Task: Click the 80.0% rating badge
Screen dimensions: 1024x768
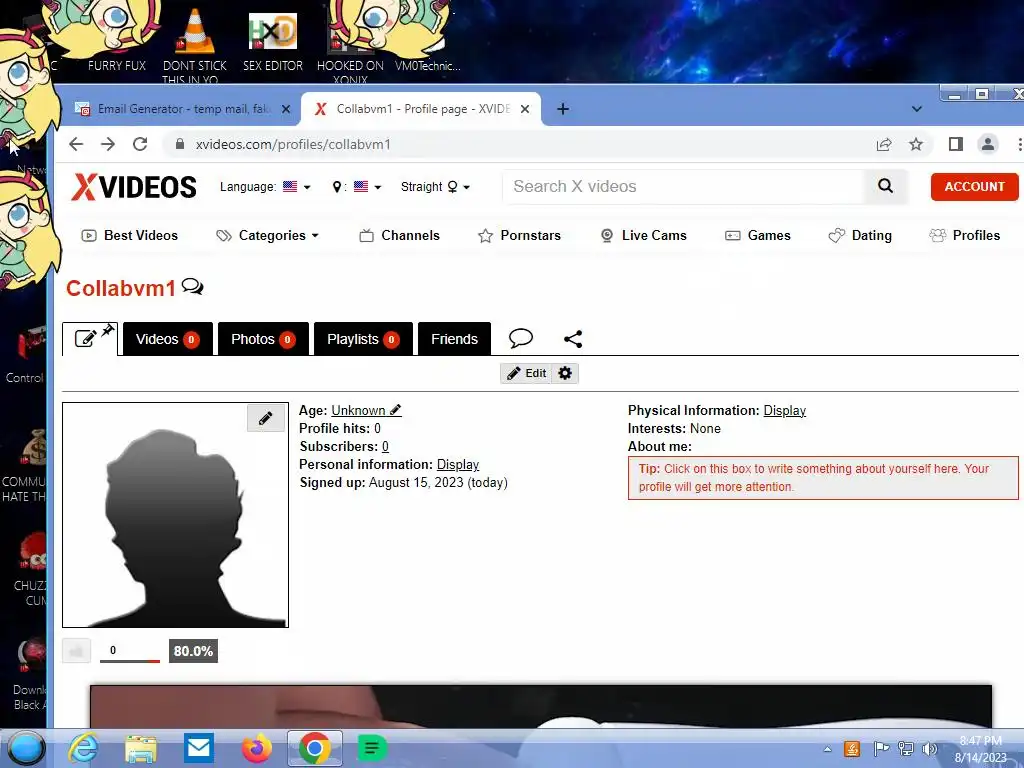Action: point(193,651)
